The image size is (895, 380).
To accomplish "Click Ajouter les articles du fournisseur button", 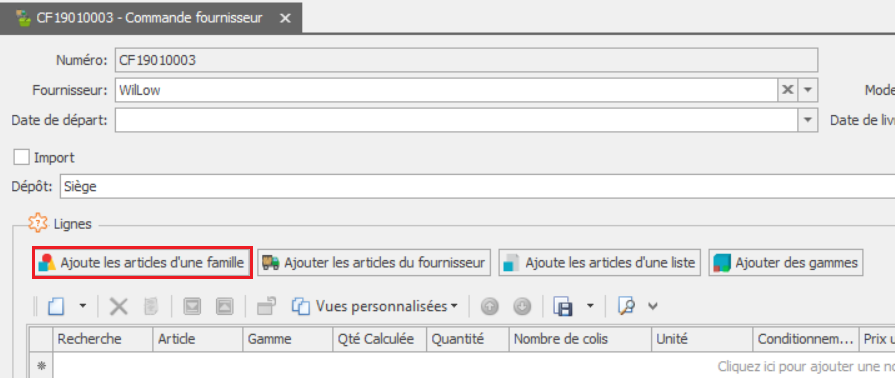I will [374, 262].
